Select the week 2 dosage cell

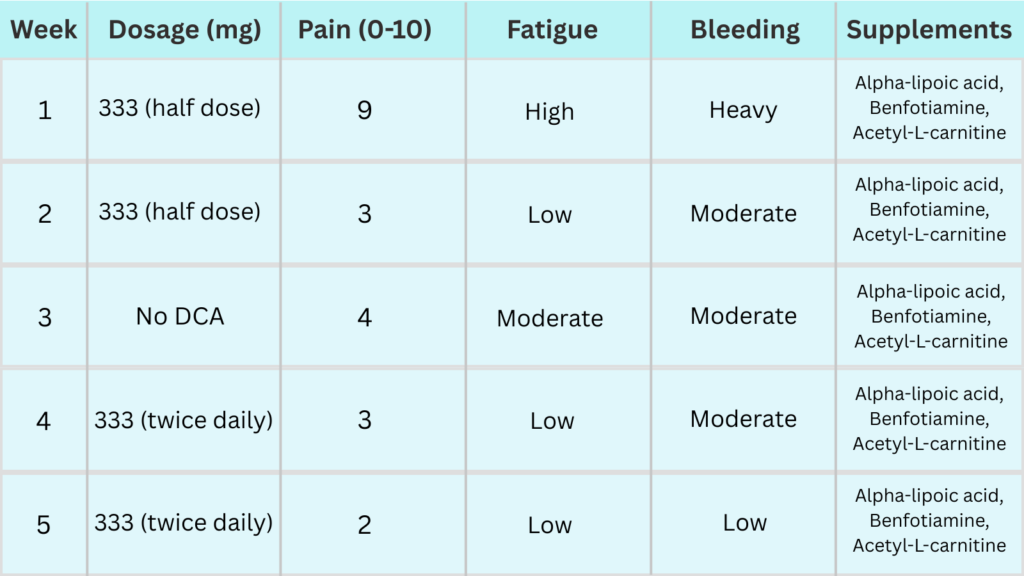180,212
